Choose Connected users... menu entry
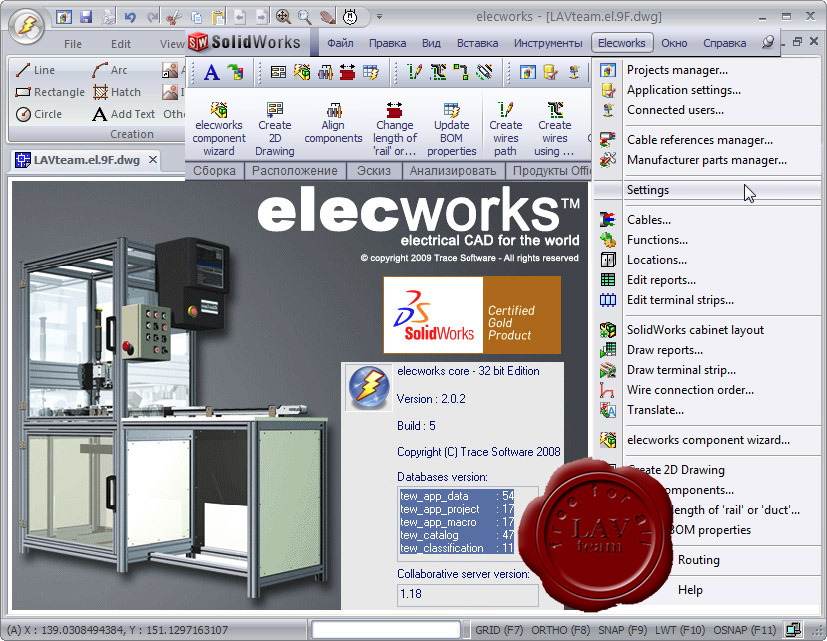Viewport: 827px width, 641px height. (707, 110)
